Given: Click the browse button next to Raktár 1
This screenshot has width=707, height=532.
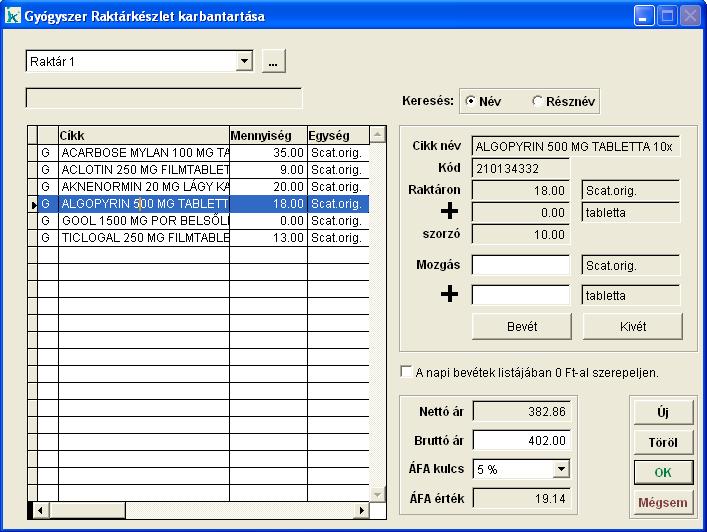Looking at the screenshot, I should tap(273, 62).
